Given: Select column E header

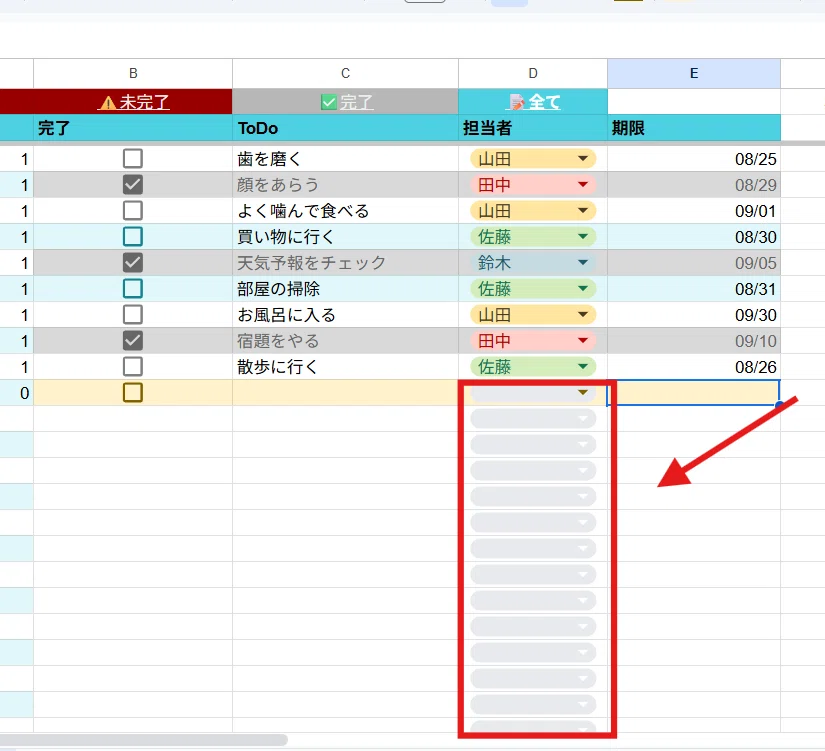Looking at the screenshot, I should click(694, 73).
